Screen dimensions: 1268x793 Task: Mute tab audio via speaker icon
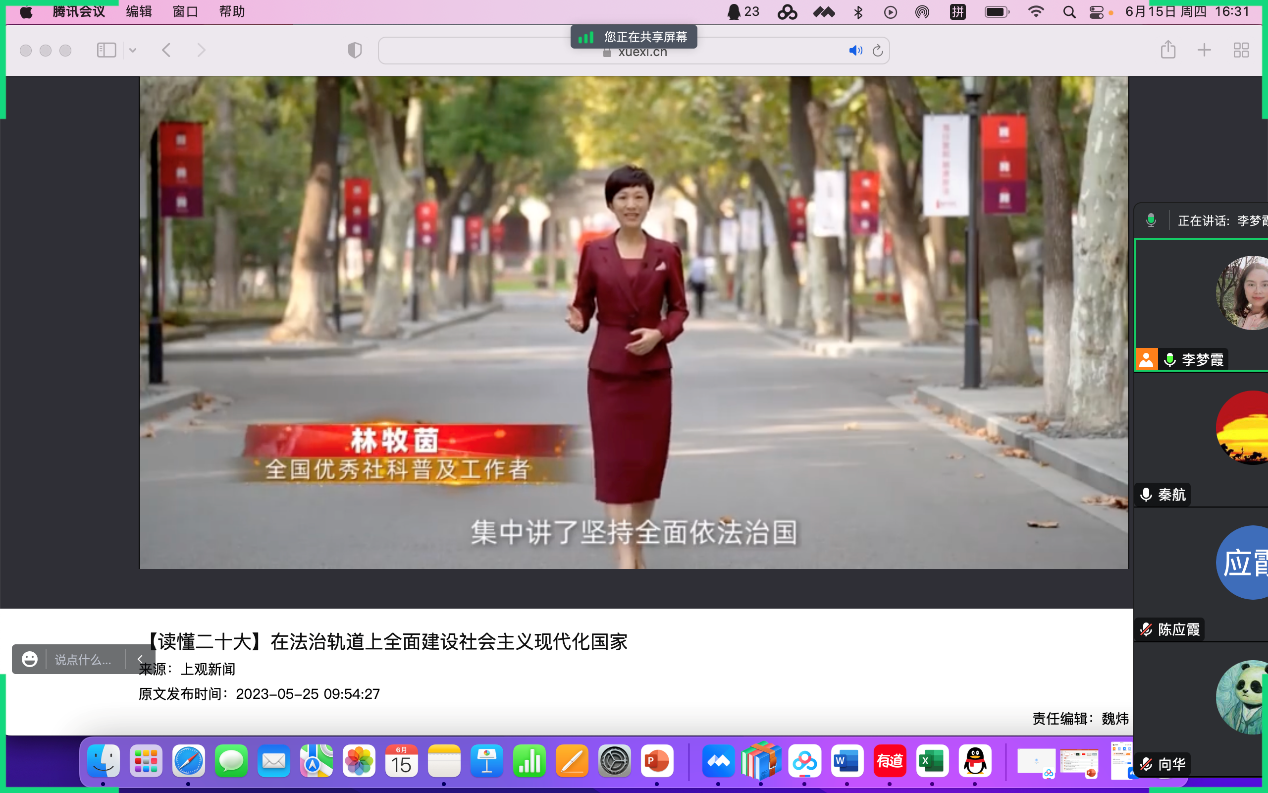[855, 51]
